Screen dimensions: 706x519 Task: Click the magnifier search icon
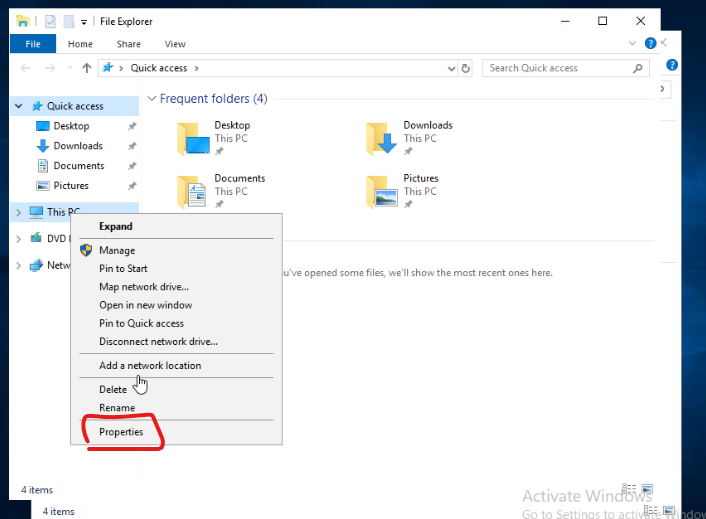(x=638, y=68)
